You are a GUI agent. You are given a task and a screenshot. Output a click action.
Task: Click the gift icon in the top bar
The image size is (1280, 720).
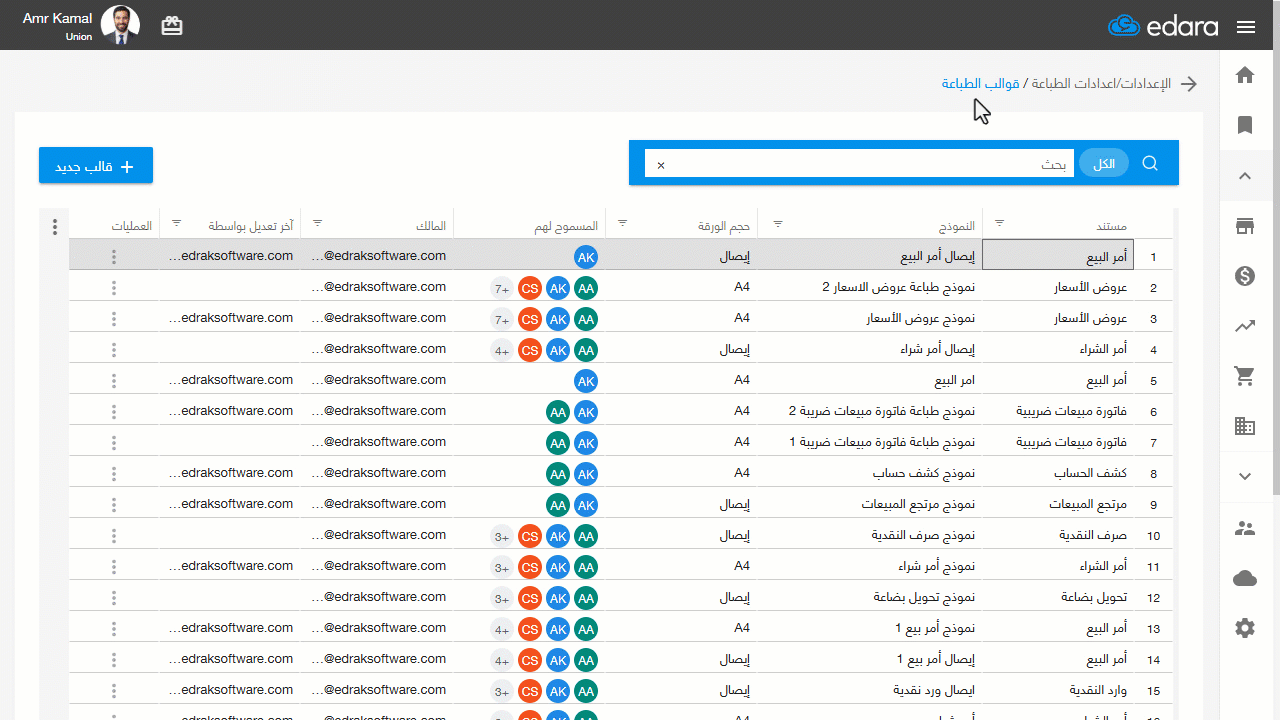click(172, 26)
